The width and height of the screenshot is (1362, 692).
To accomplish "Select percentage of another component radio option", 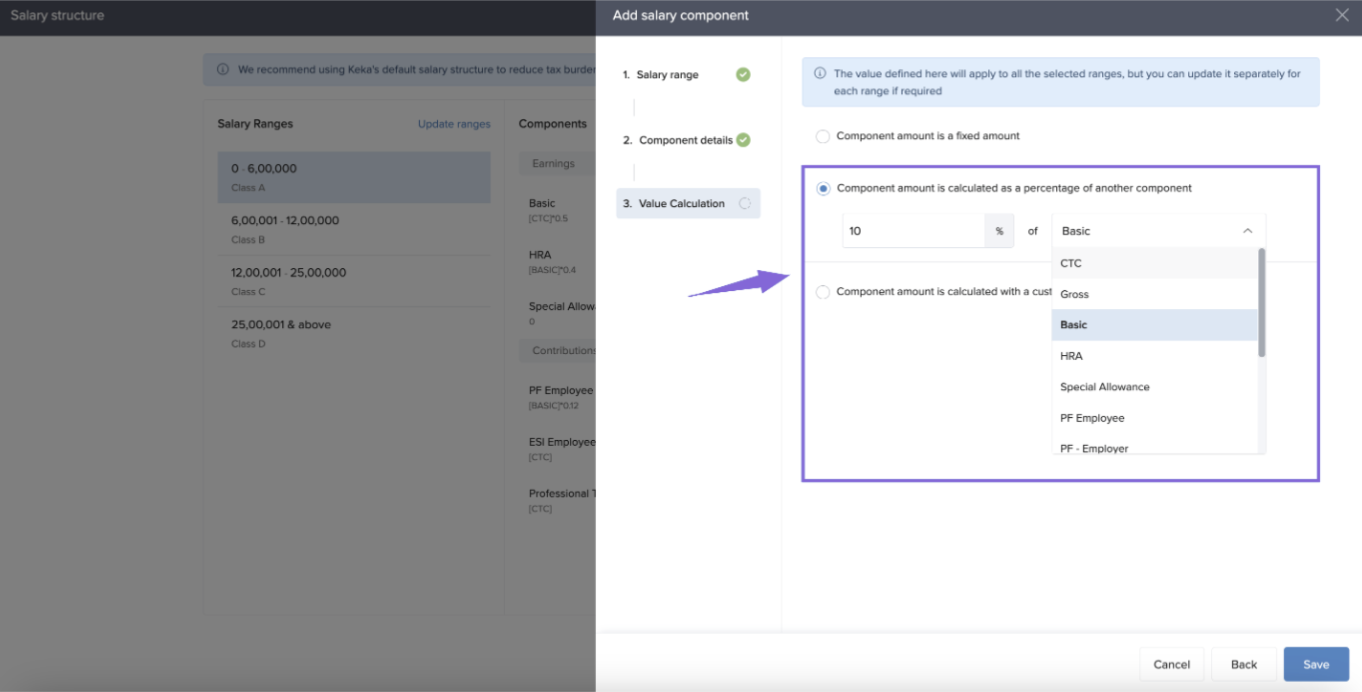I will pos(823,188).
